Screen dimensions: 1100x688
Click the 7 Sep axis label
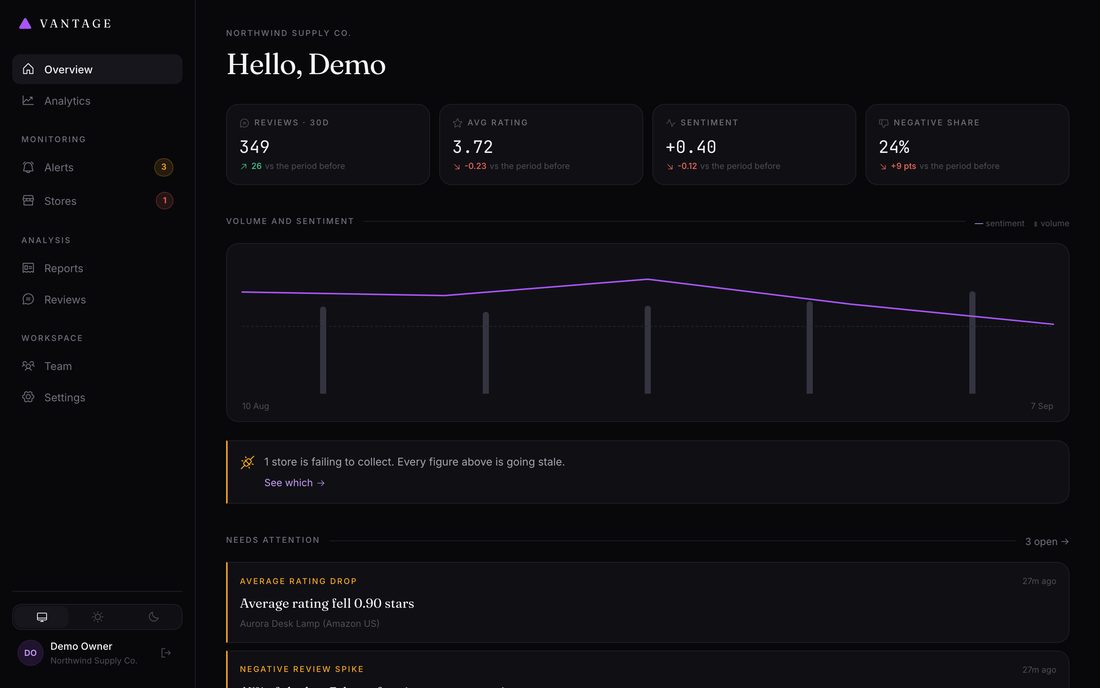click(x=1042, y=406)
